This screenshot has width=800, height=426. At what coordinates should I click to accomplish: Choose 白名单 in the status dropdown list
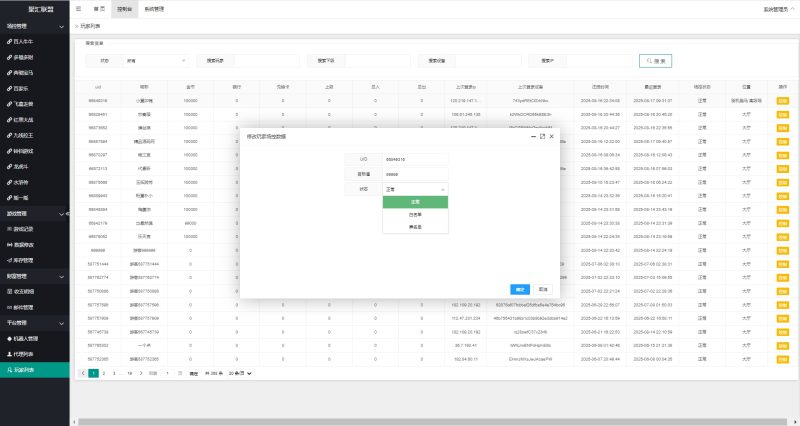tap(415, 214)
